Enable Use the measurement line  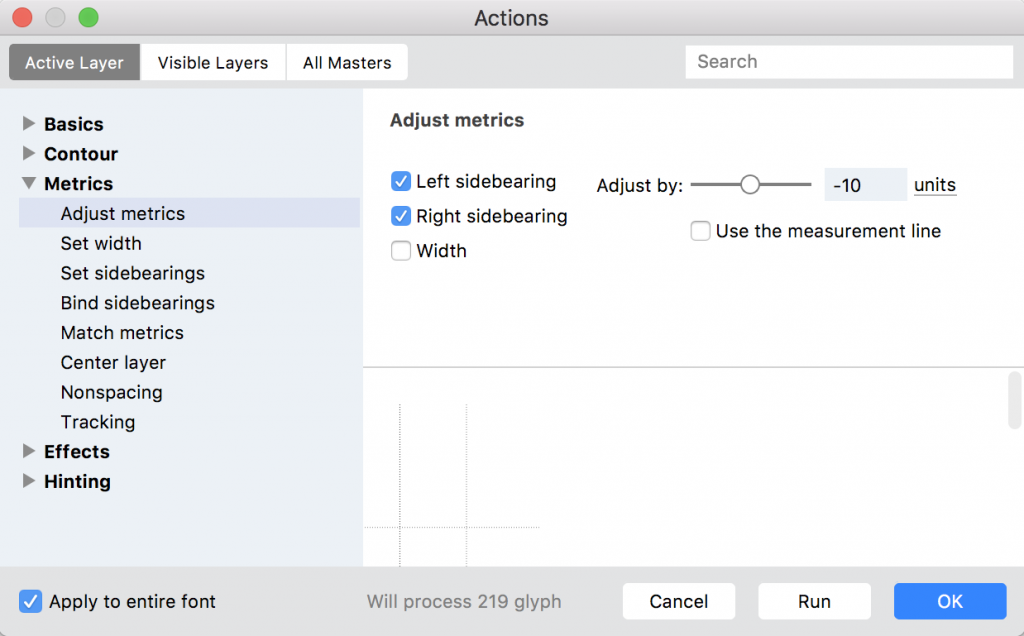click(701, 231)
